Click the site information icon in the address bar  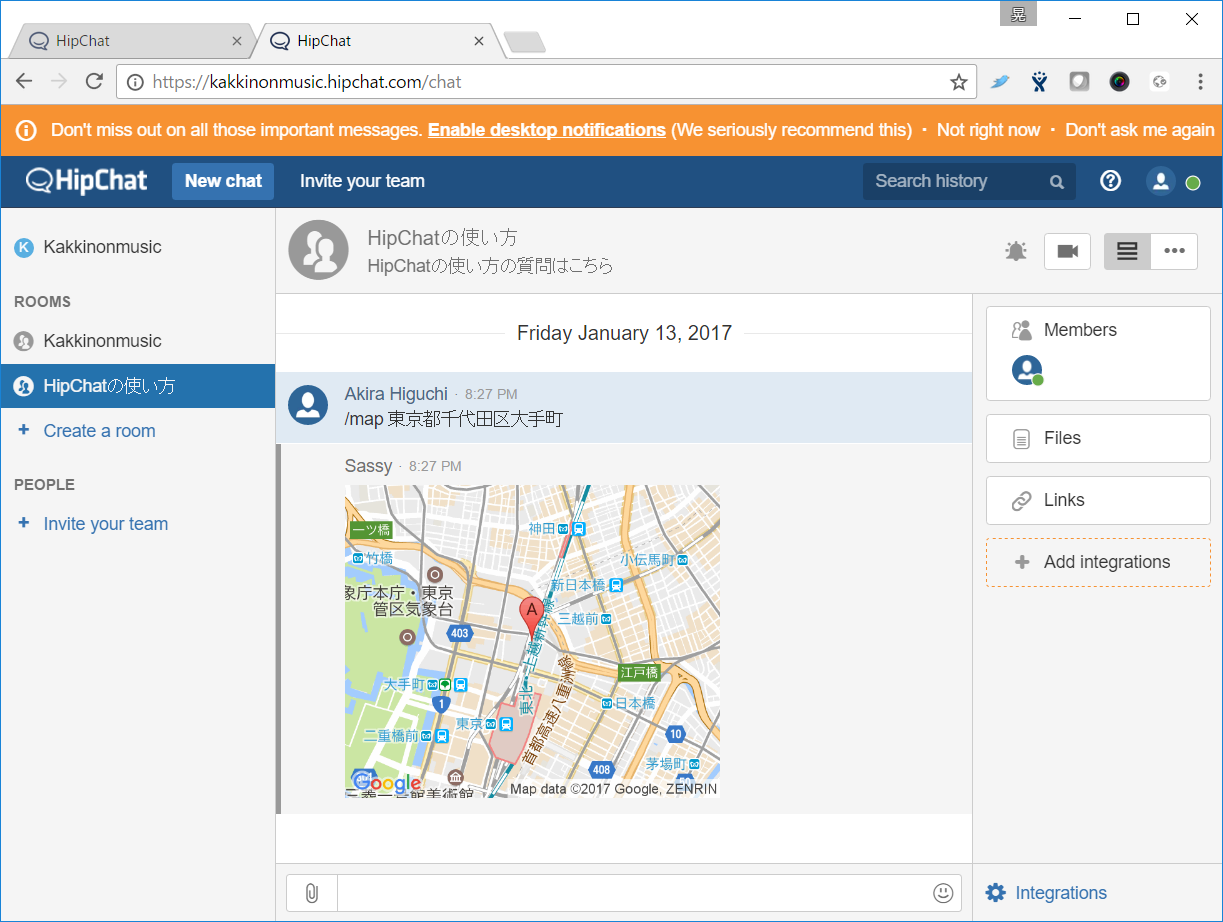(x=136, y=82)
